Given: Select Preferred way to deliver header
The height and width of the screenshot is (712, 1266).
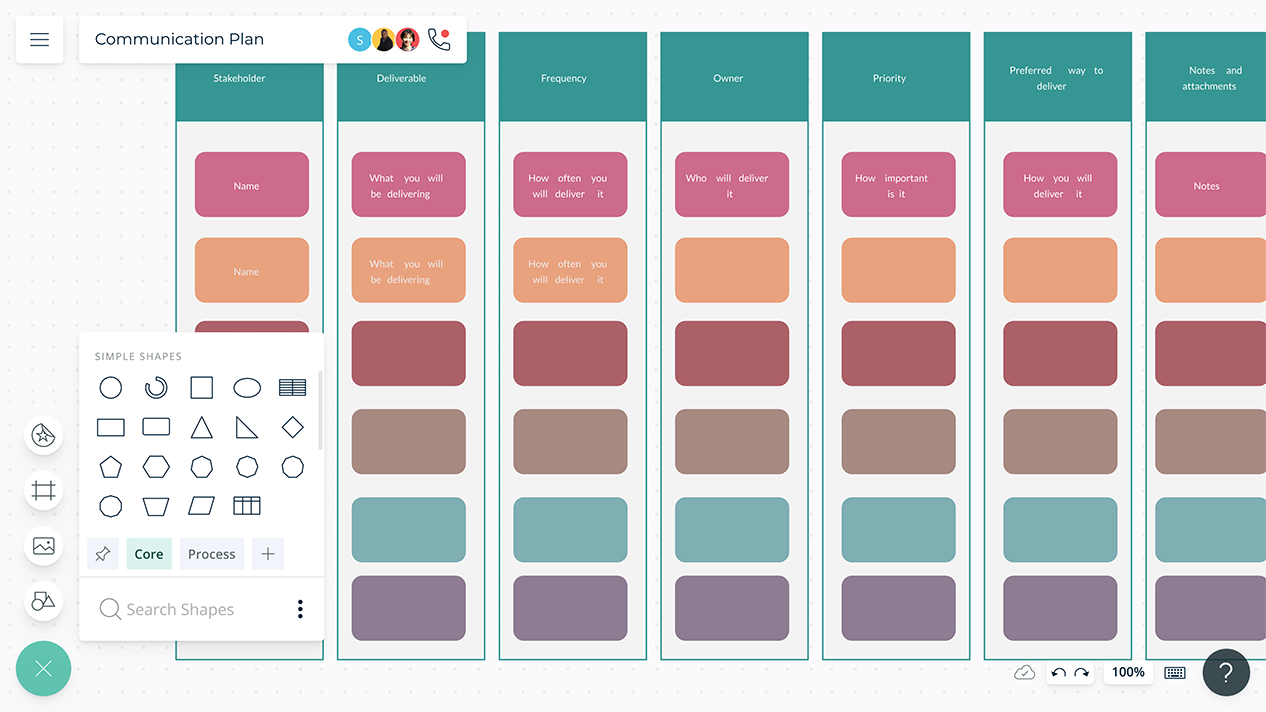Looking at the screenshot, I should point(1058,78).
